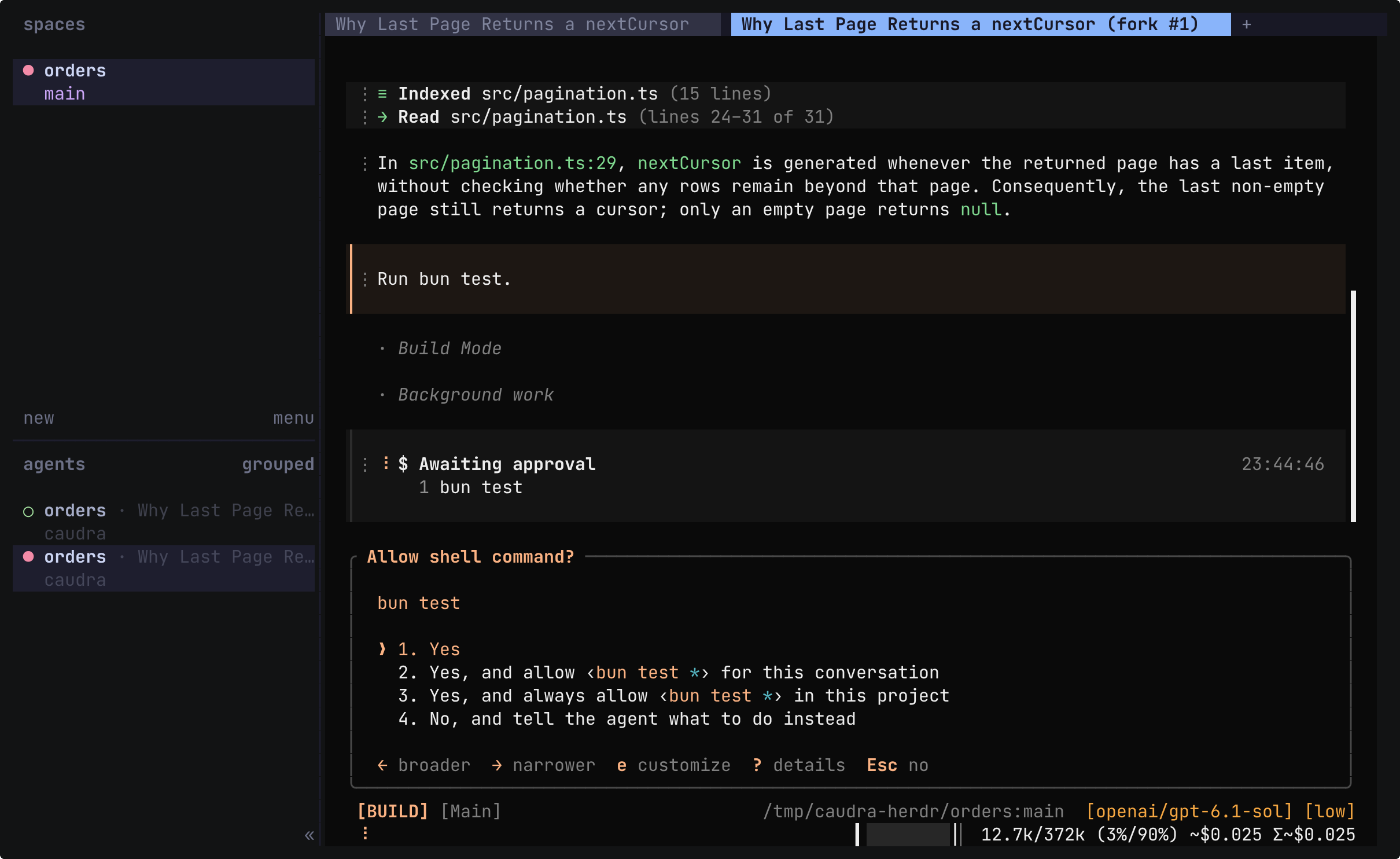Change the [low] reasoning level
1400x859 pixels.
(1330, 812)
